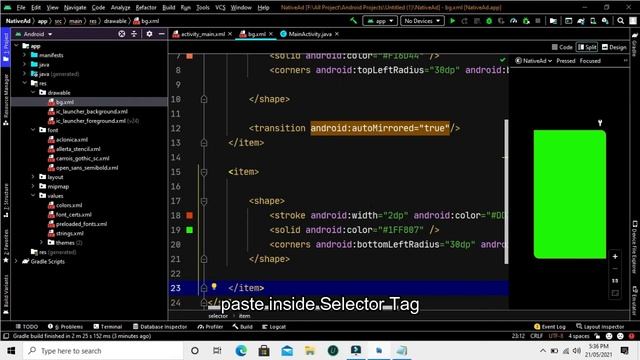Expand the layout folder
The width and height of the screenshot is (640, 360).
point(33,177)
